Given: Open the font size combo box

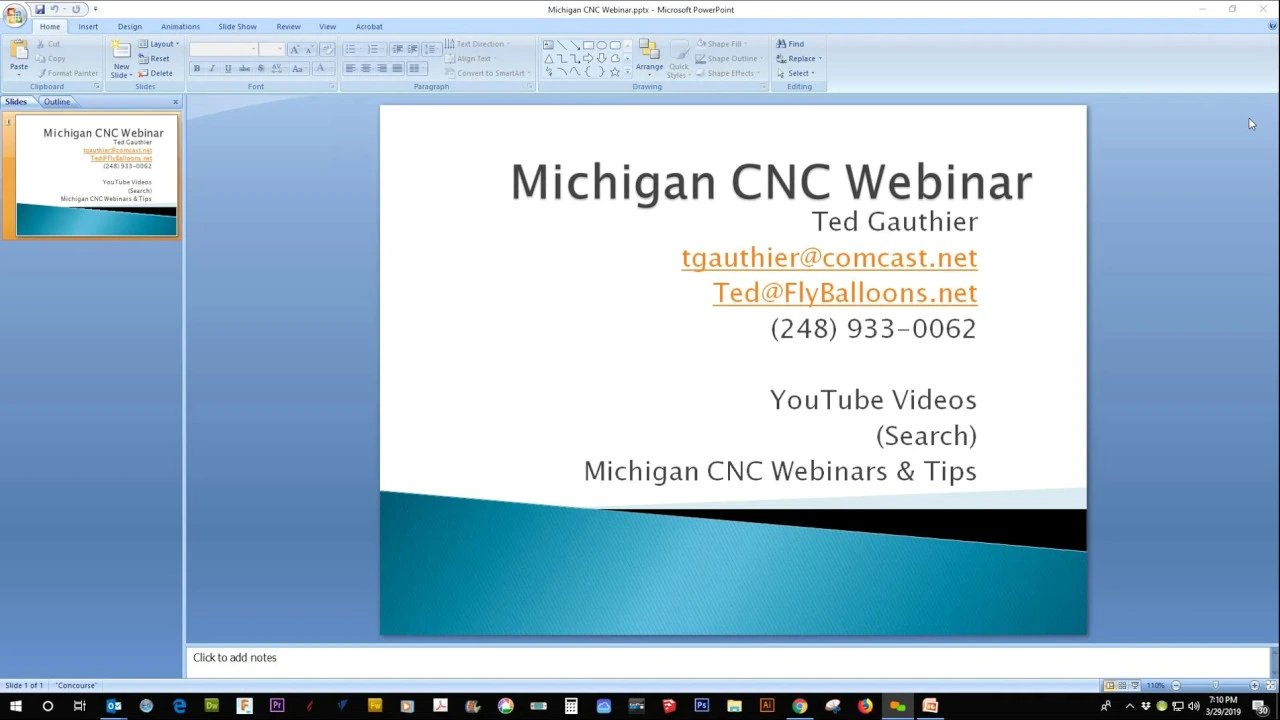Looking at the screenshot, I should 272,49.
